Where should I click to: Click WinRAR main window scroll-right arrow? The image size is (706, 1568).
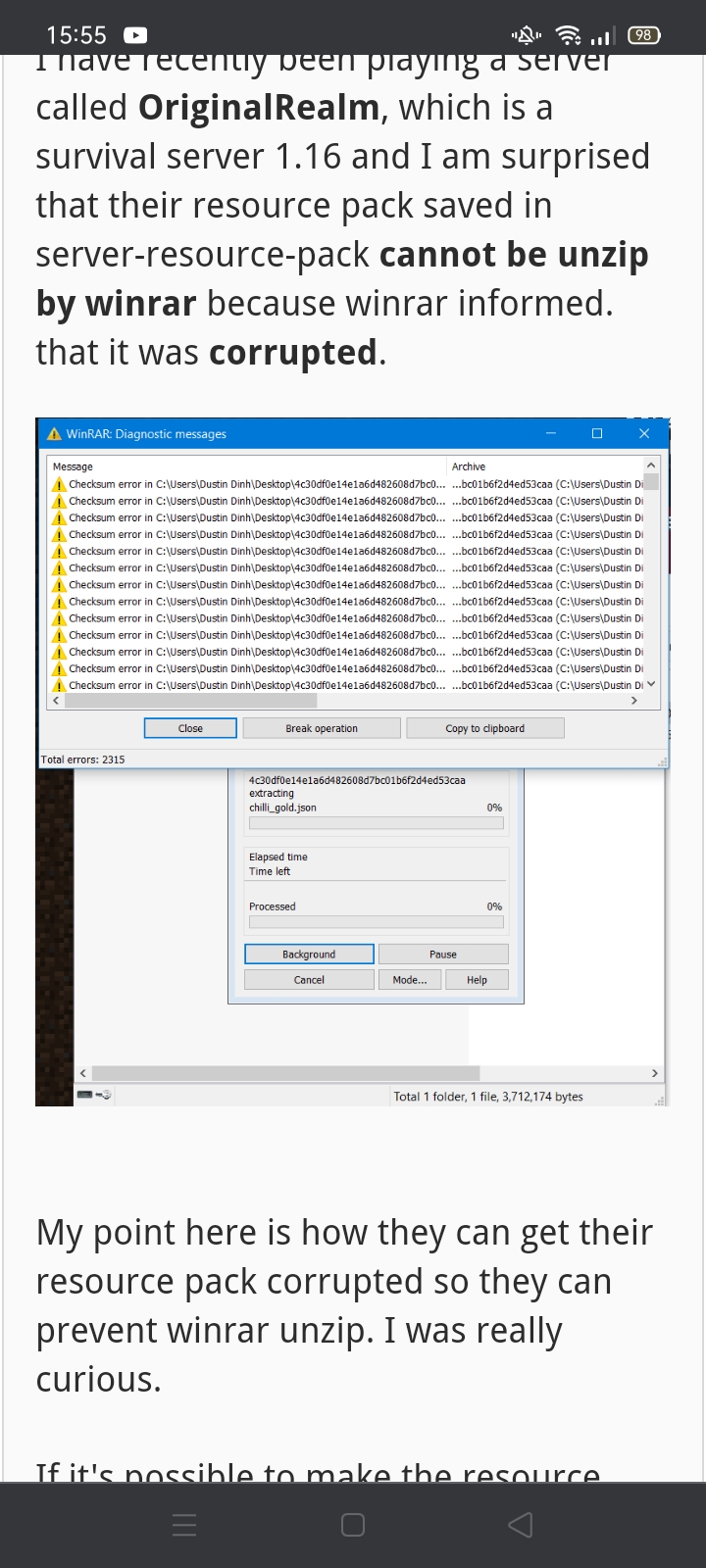(x=655, y=1073)
